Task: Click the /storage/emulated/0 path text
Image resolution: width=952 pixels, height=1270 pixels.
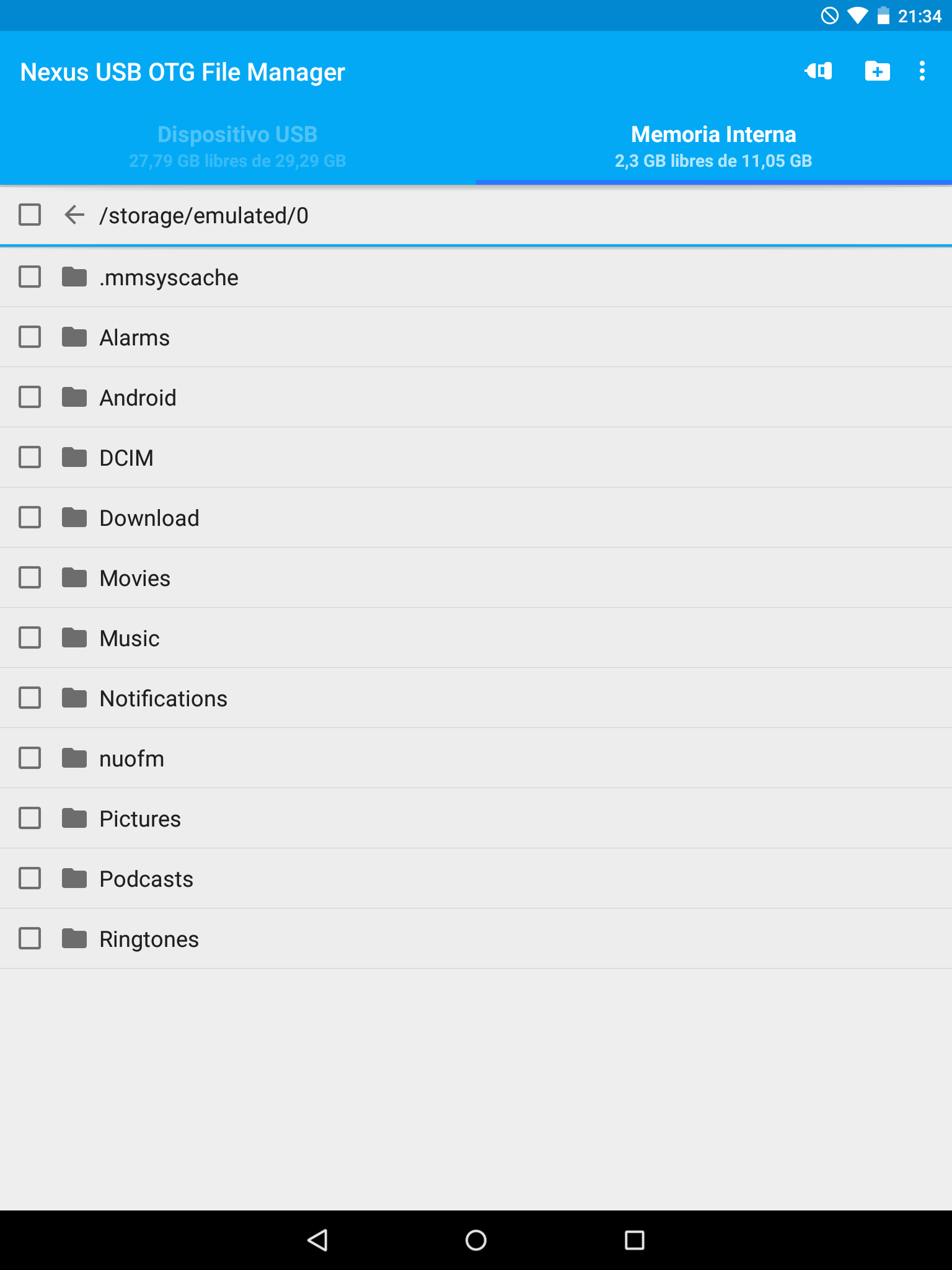Action: tap(204, 216)
